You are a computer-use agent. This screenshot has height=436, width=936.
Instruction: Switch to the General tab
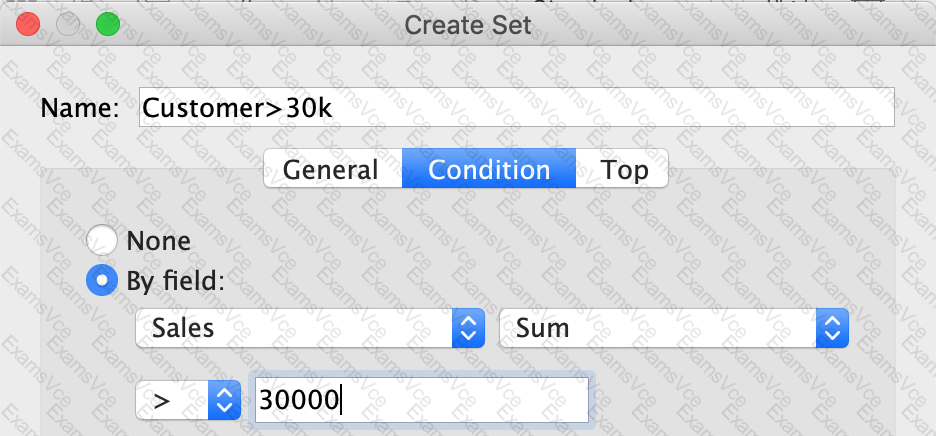coord(332,168)
